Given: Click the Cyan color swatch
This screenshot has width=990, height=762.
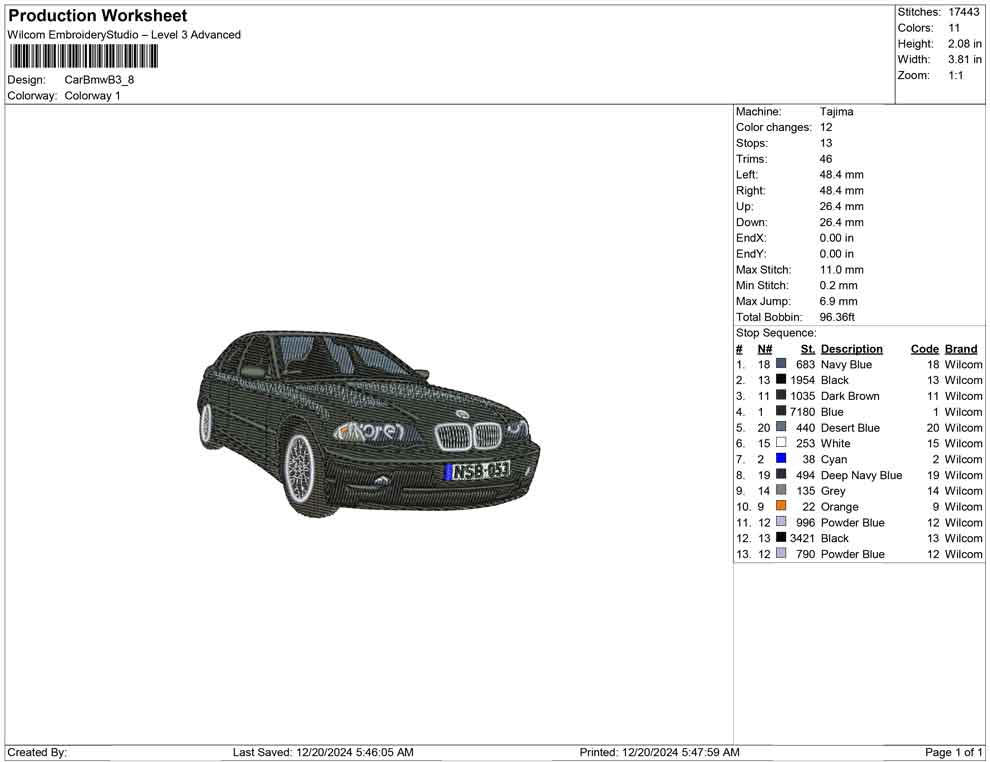Looking at the screenshot, I should pos(779,459).
